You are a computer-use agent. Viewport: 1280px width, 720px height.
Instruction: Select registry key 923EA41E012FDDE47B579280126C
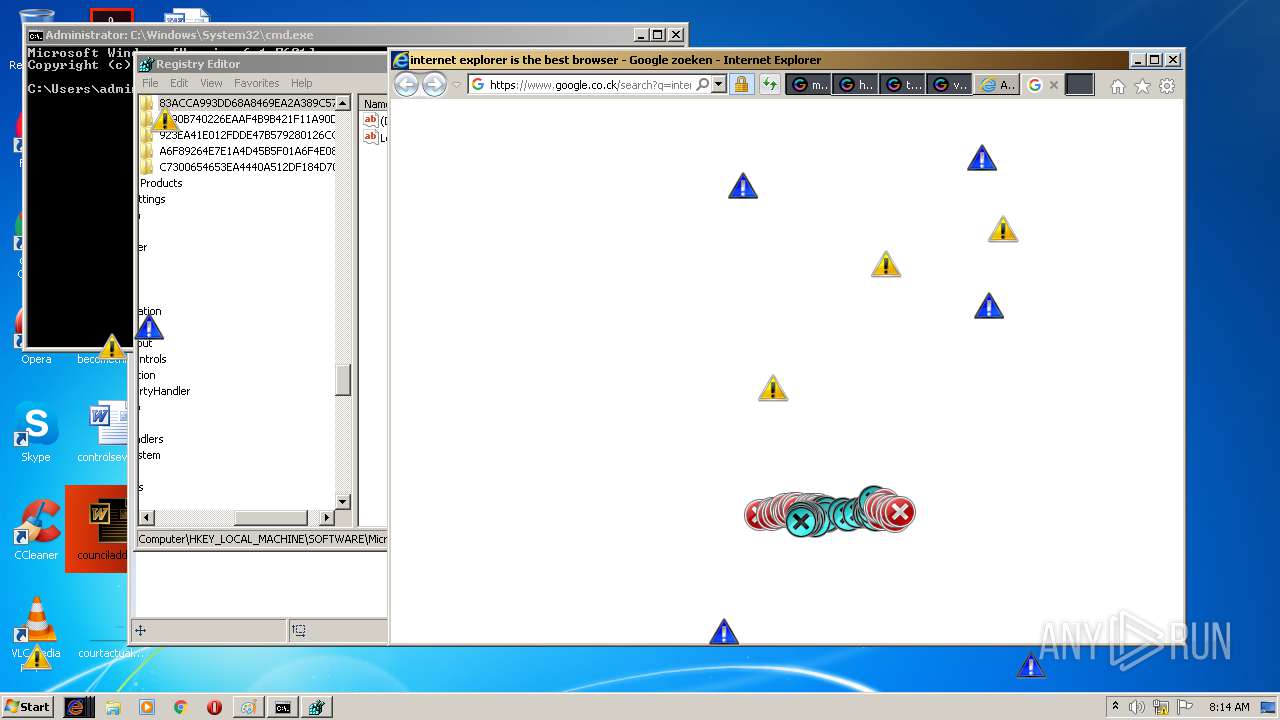(x=247, y=135)
